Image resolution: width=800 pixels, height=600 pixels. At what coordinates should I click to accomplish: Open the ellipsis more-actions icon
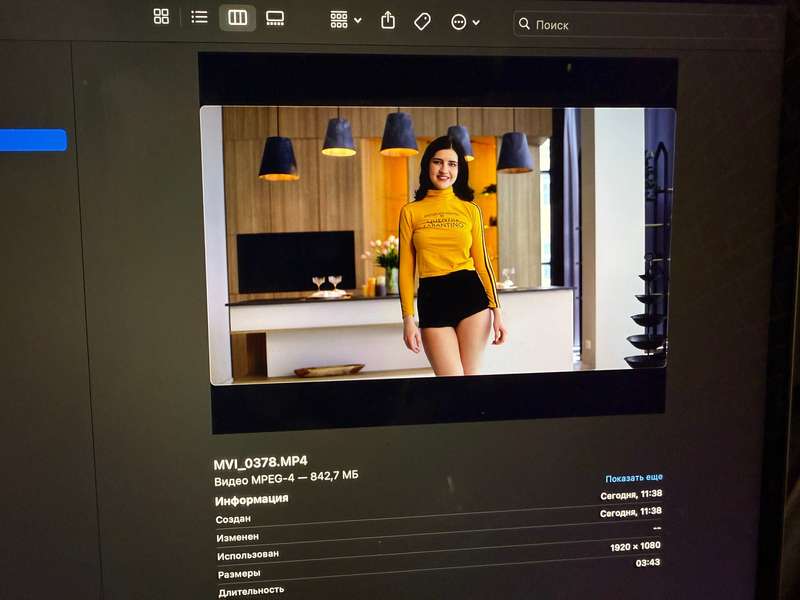tap(459, 22)
